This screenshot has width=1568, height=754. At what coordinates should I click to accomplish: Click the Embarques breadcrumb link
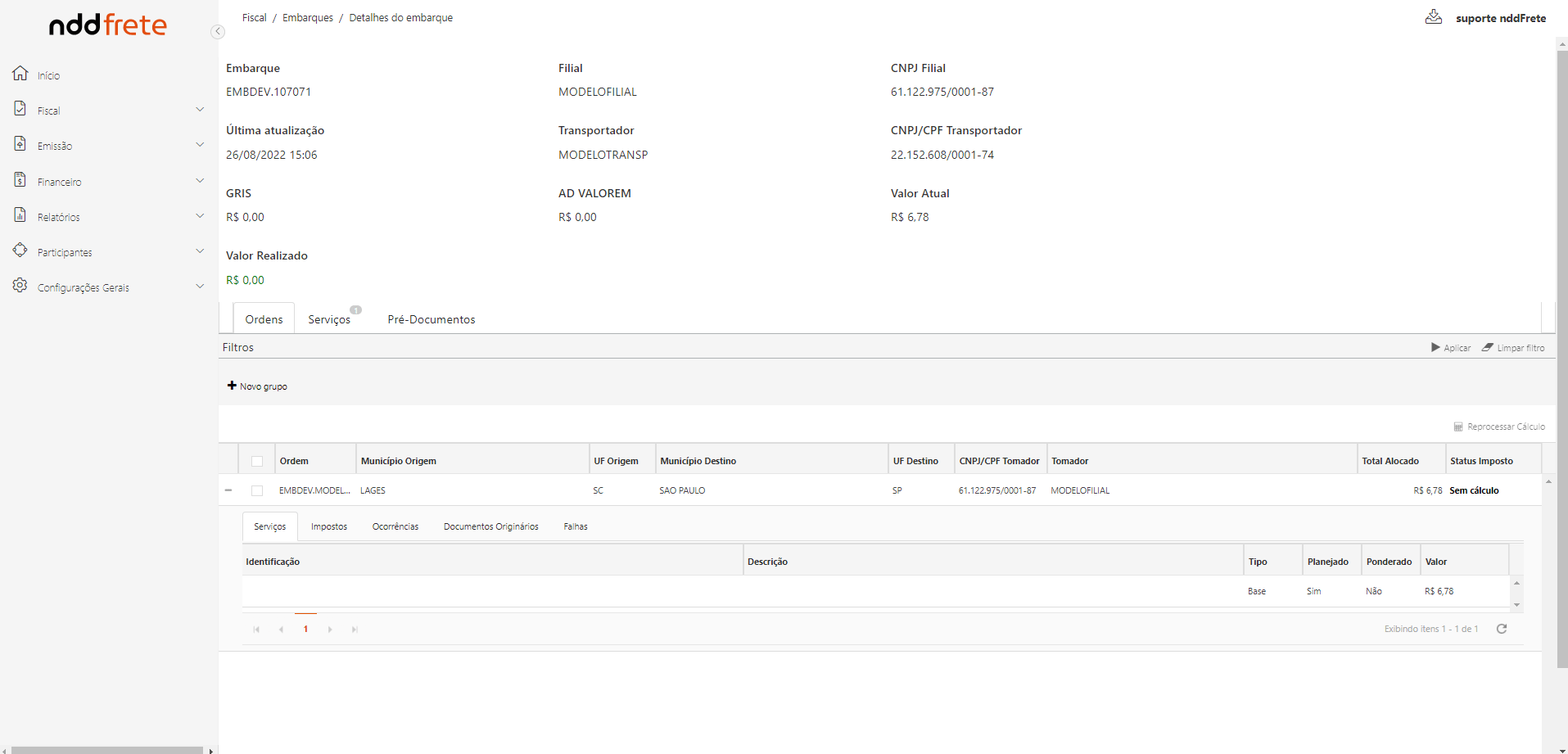tap(307, 18)
